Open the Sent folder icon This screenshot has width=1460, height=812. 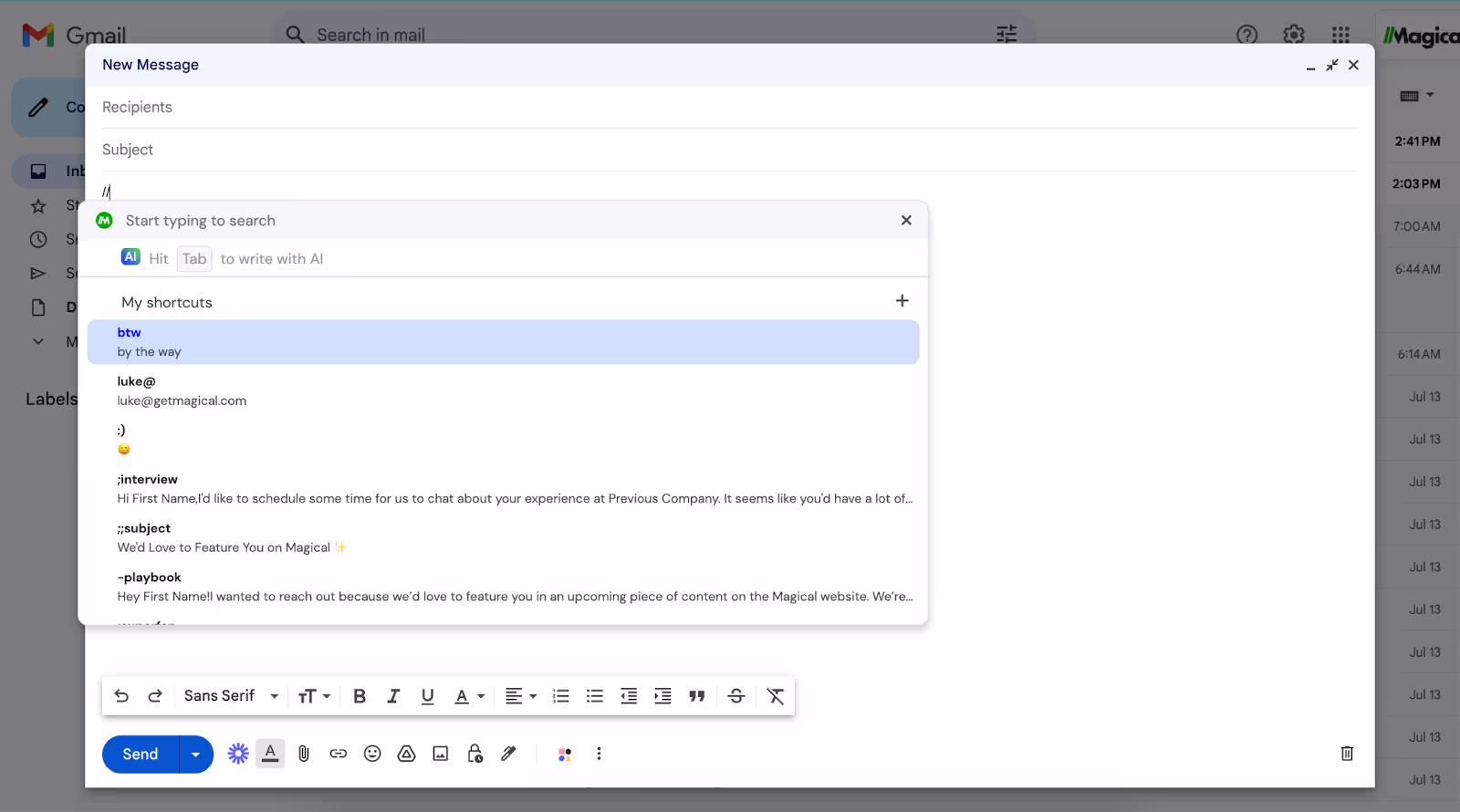point(38,274)
